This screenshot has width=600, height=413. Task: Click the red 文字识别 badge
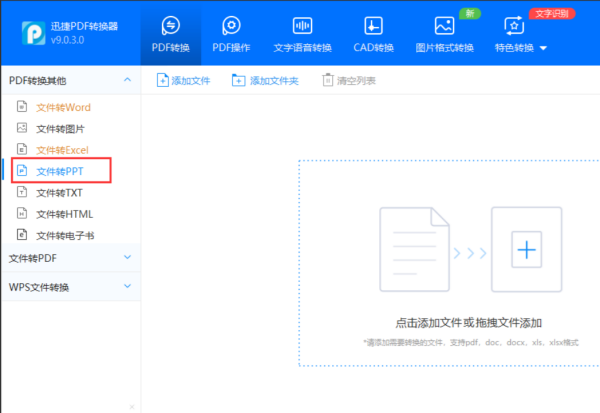(x=552, y=14)
